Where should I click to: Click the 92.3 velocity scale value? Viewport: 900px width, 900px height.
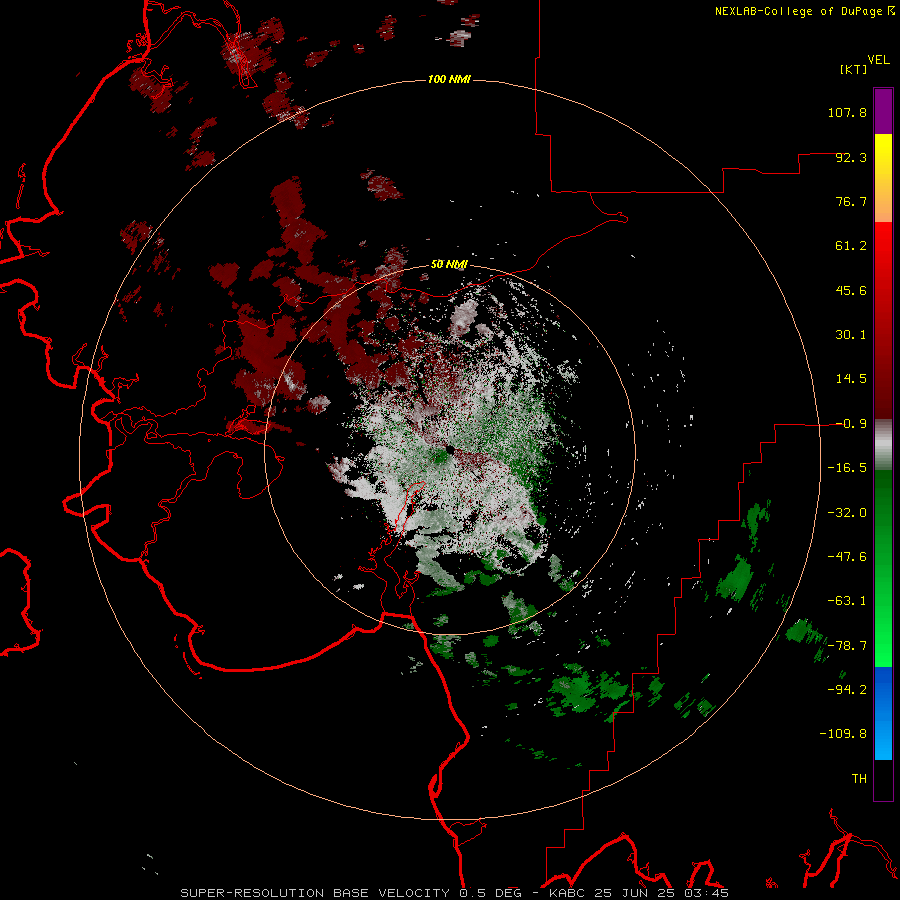point(851,157)
